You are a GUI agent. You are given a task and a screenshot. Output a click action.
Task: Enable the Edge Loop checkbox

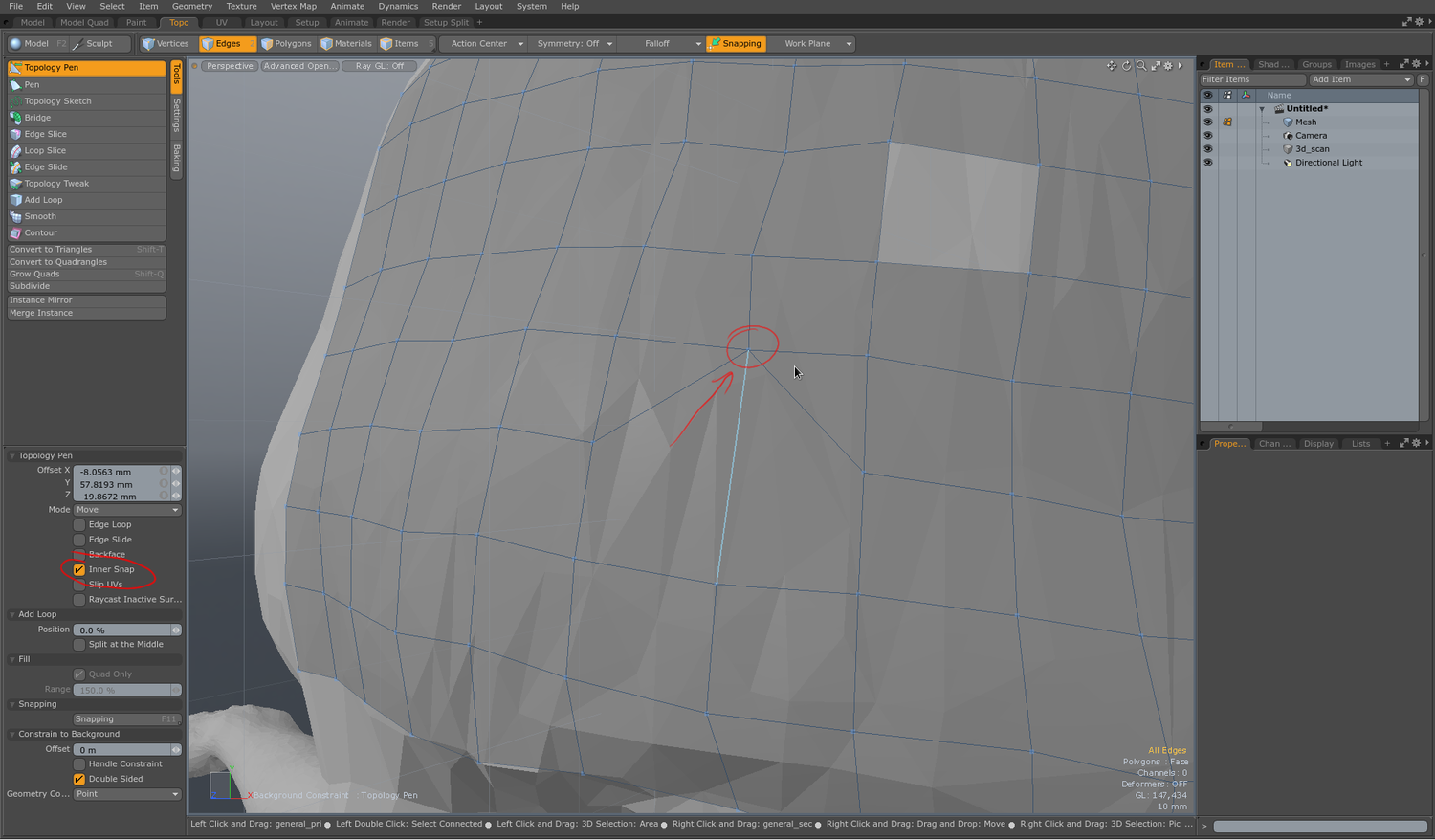[79, 524]
